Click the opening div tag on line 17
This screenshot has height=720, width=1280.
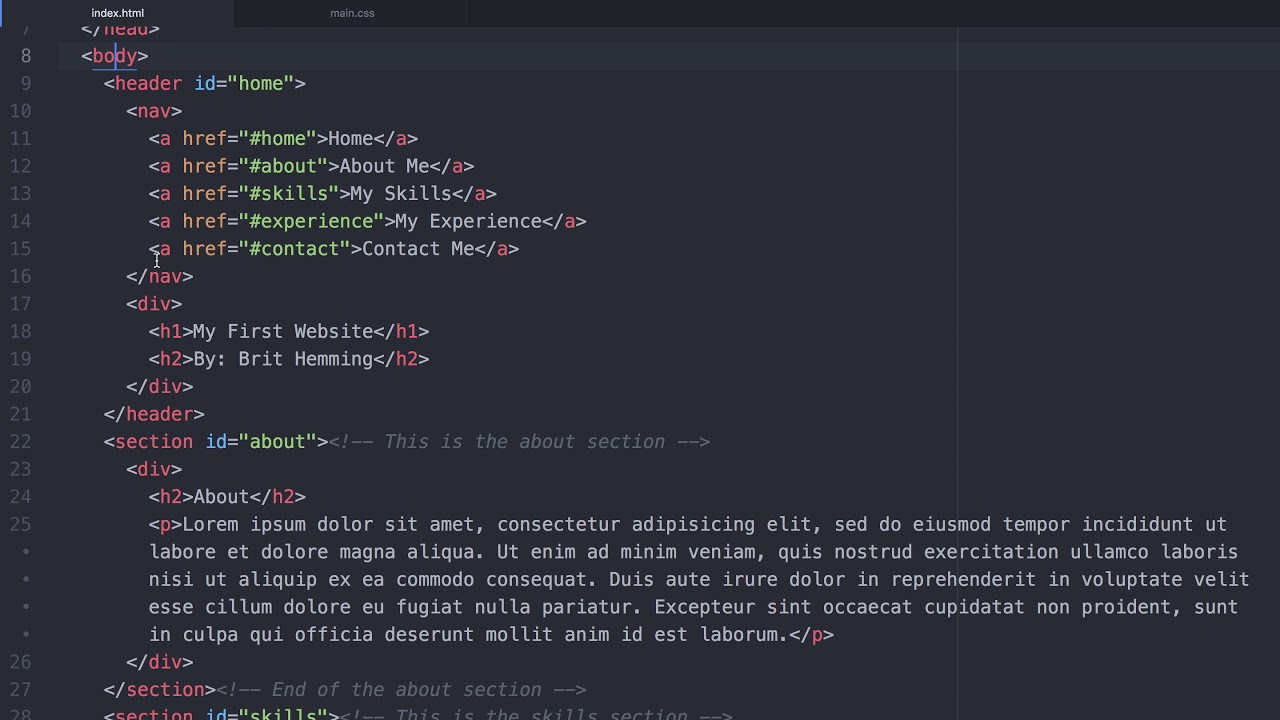pos(154,304)
